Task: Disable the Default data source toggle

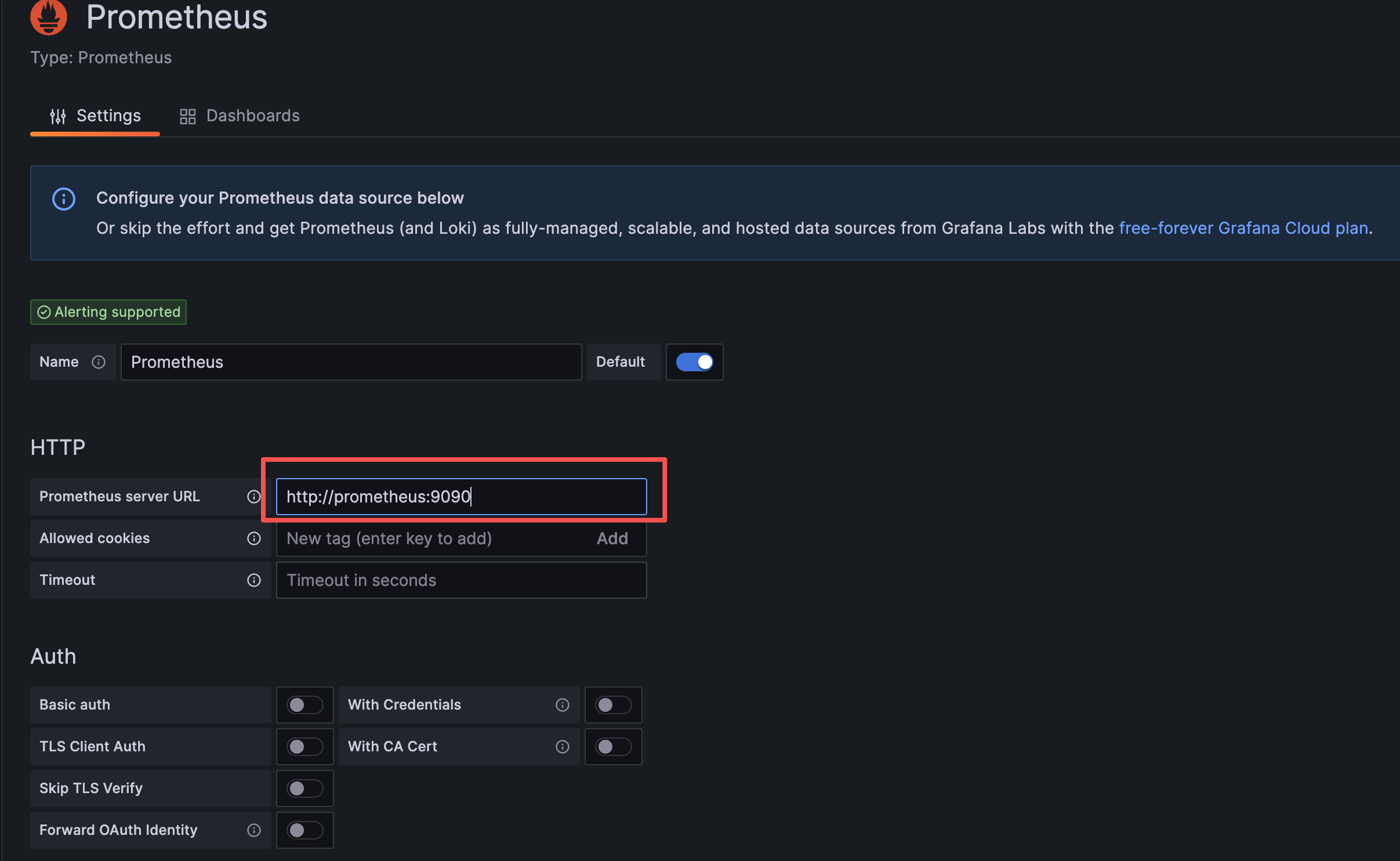Action: (694, 362)
